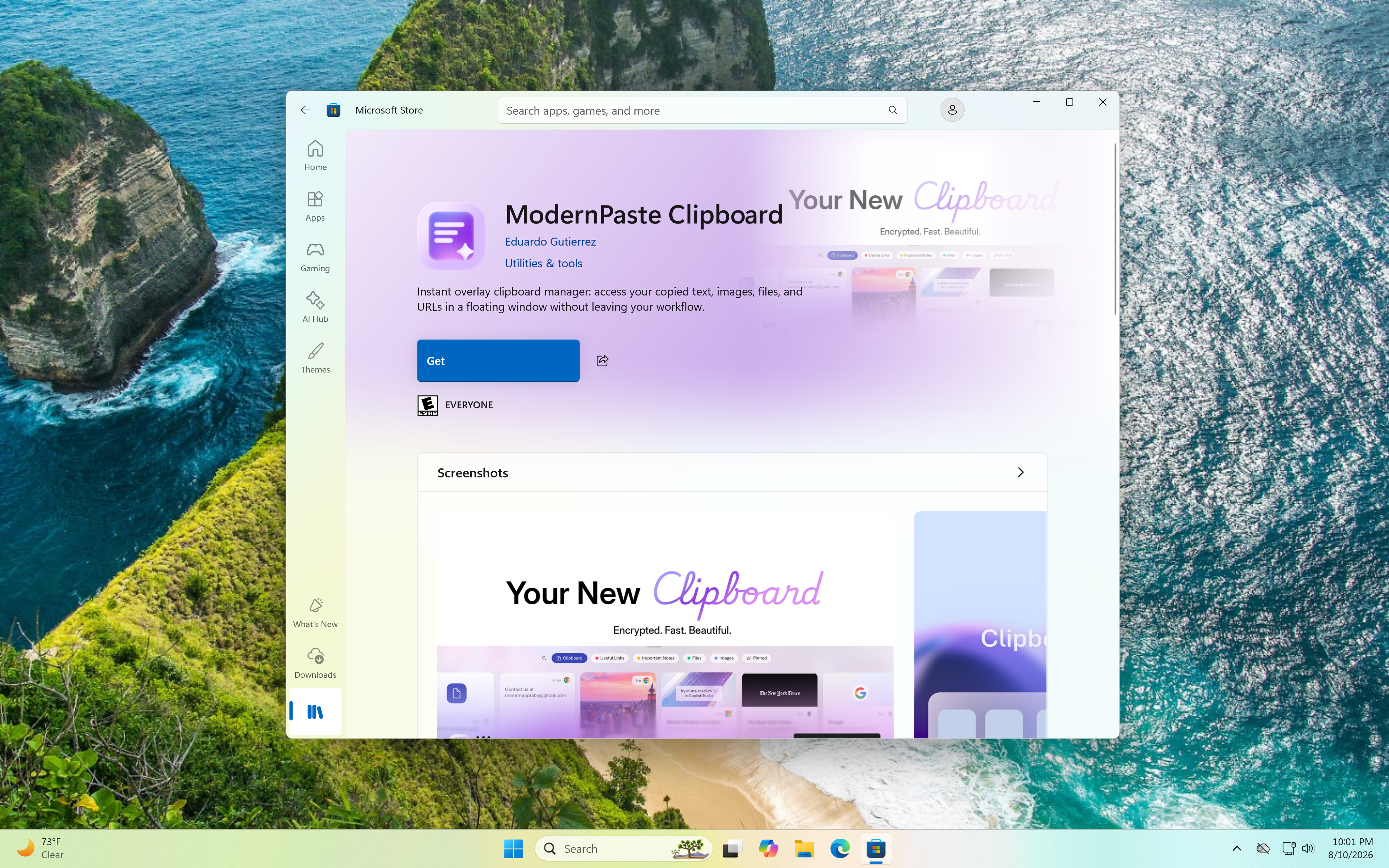The image size is (1389, 868).
Task: Expand the Screenshots section chevron
Action: coord(1020,472)
